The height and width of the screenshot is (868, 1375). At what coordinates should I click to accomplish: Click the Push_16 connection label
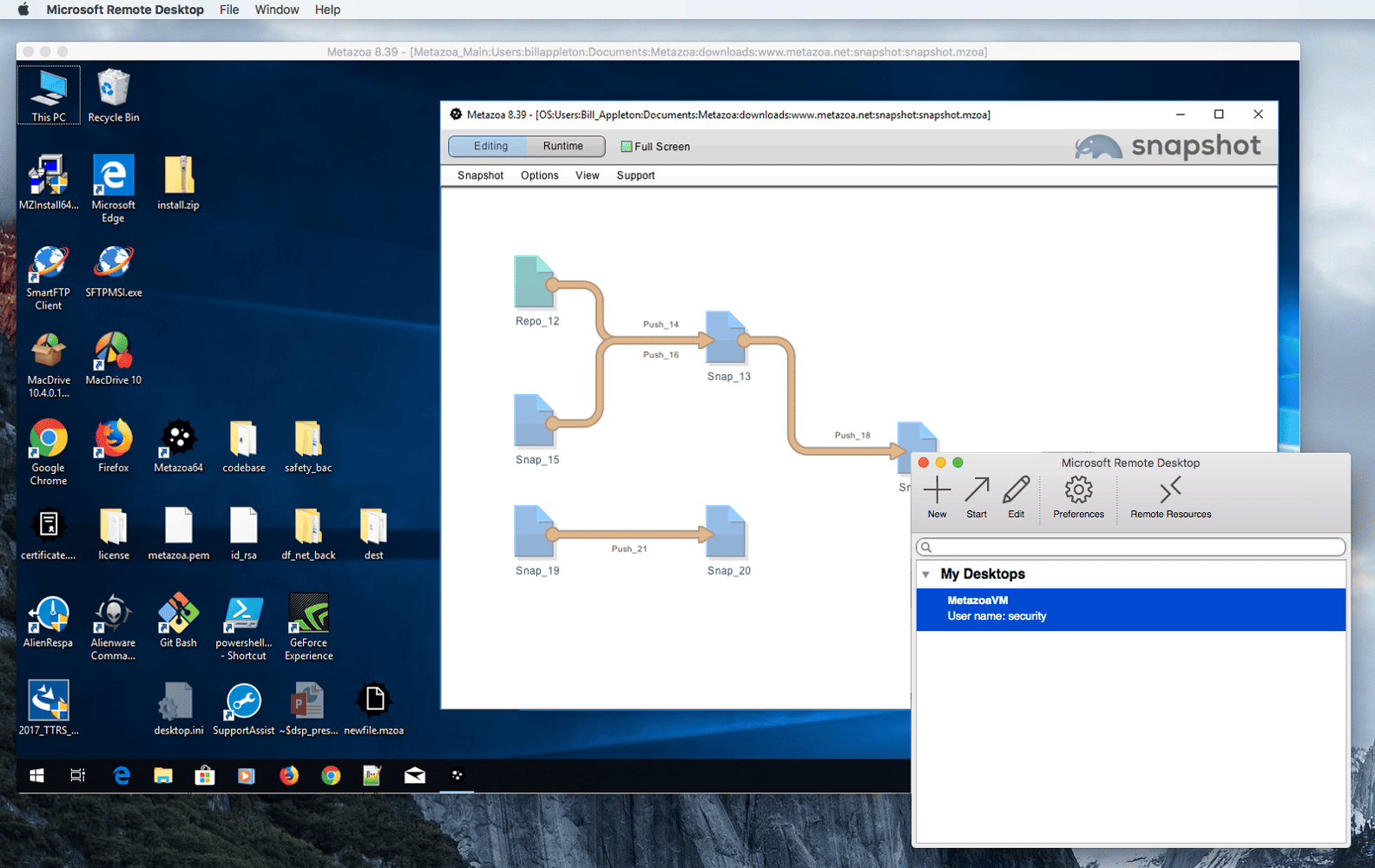click(x=661, y=355)
